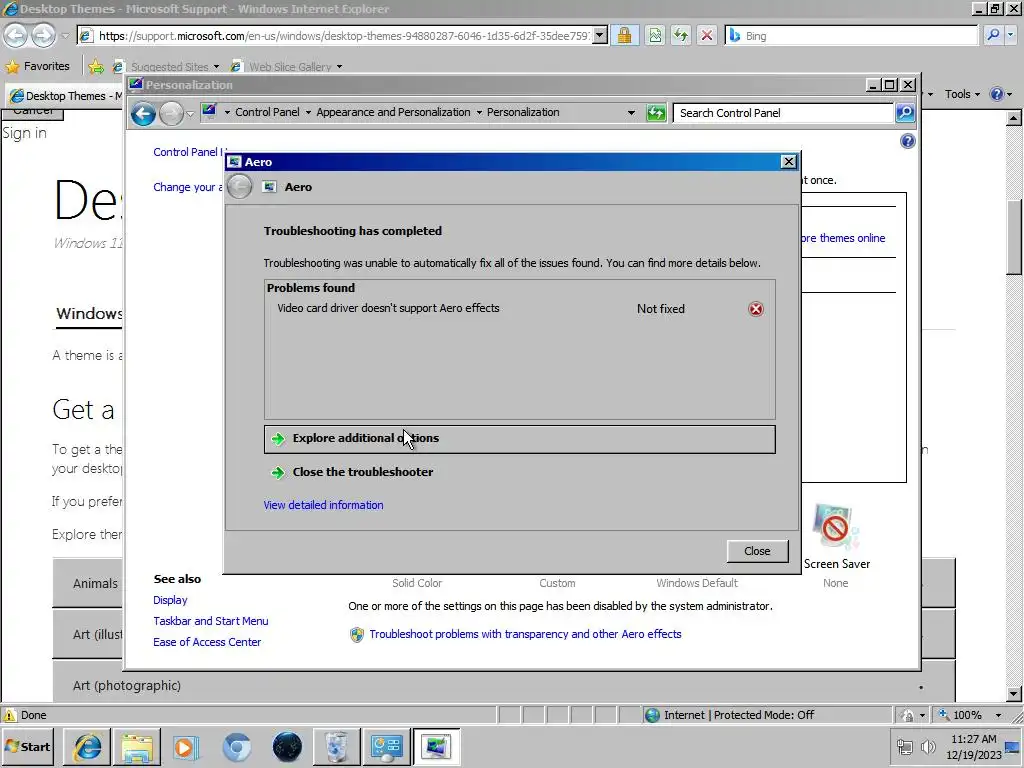Image resolution: width=1024 pixels, height=768 pixels.
Task: Click the IE vertical scrollbar down arrow
Action: 1014,694
